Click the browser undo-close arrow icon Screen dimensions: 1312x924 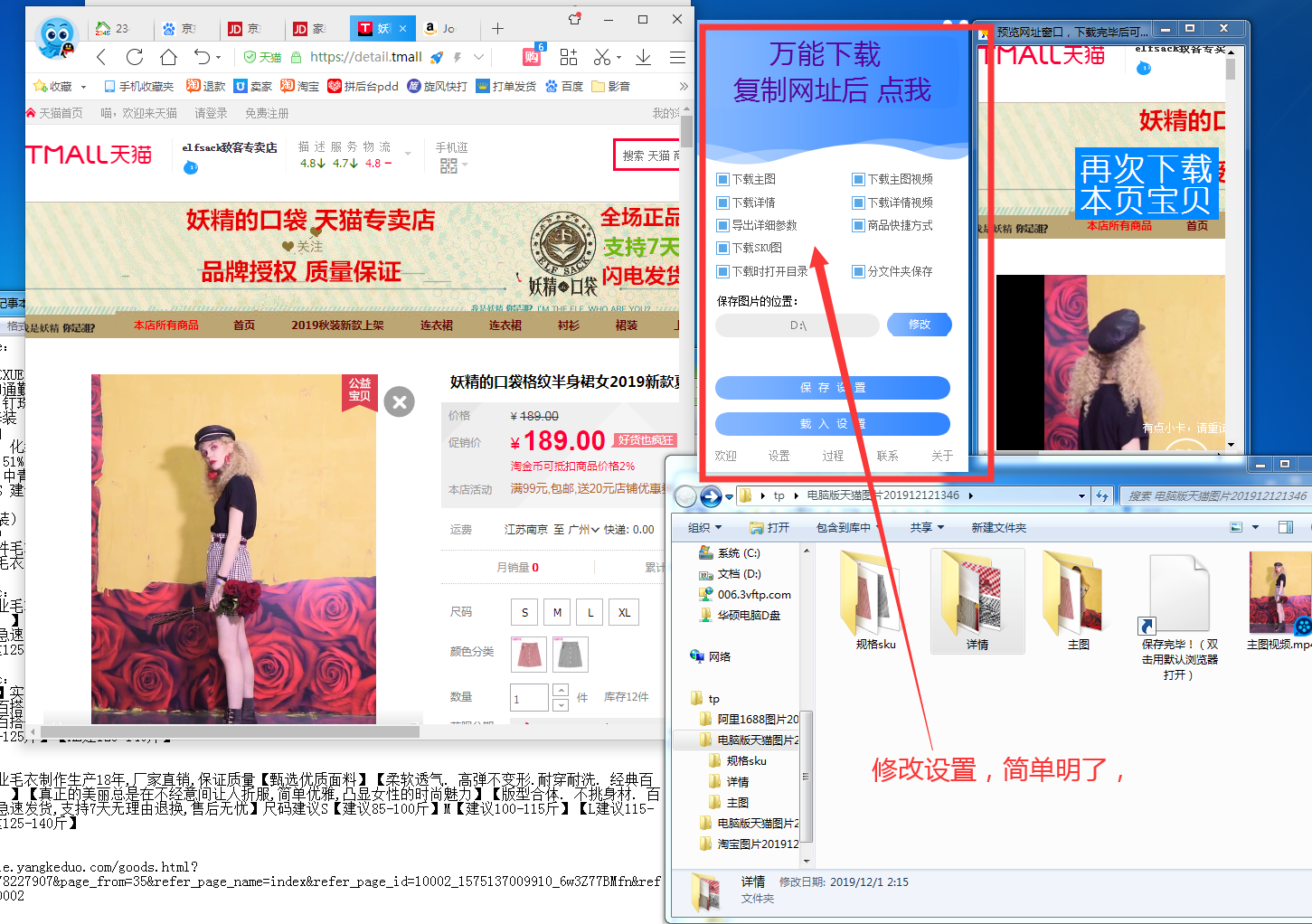202,57
